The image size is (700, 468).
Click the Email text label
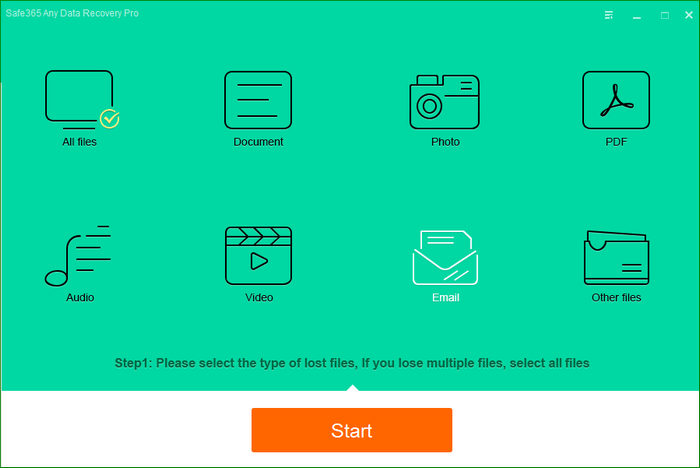click(445, 297)
